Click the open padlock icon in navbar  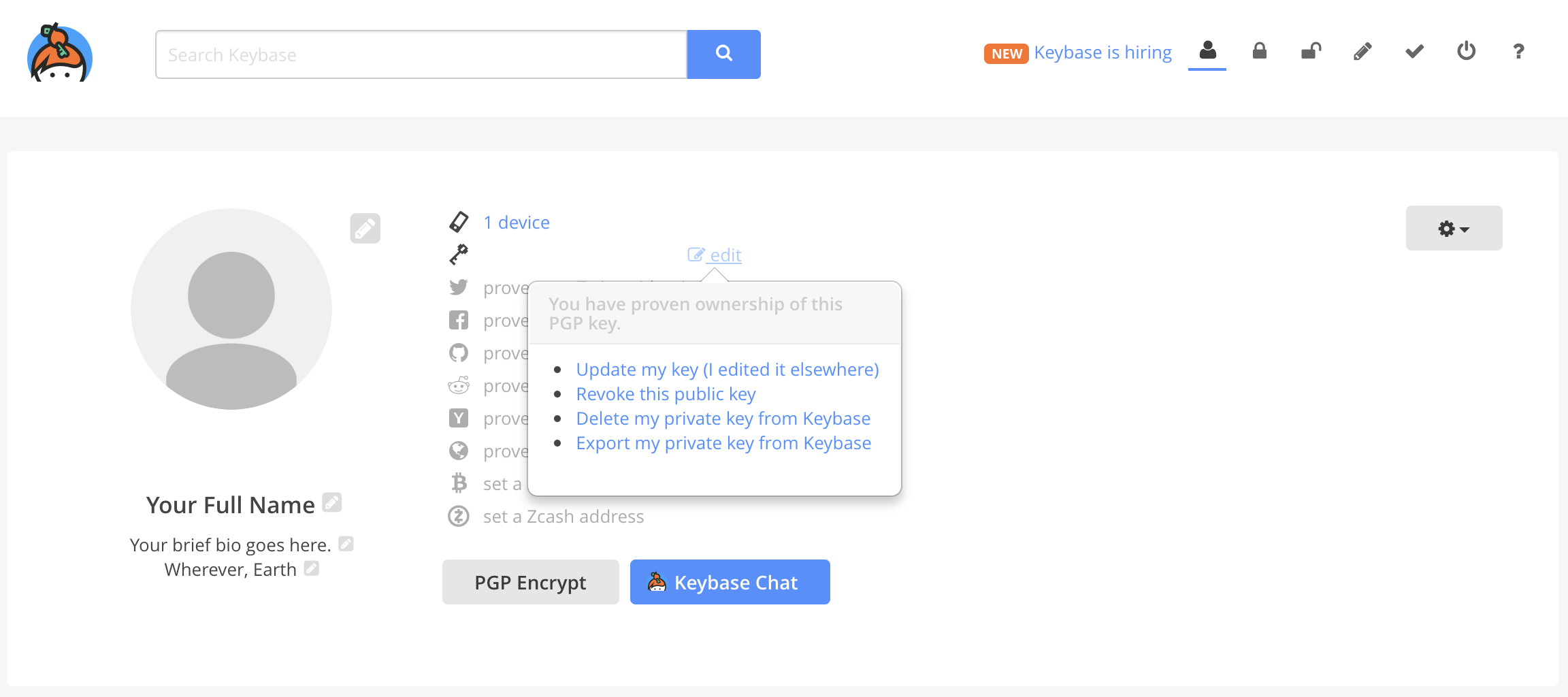pyautogui.click(x=1311, y=50)
